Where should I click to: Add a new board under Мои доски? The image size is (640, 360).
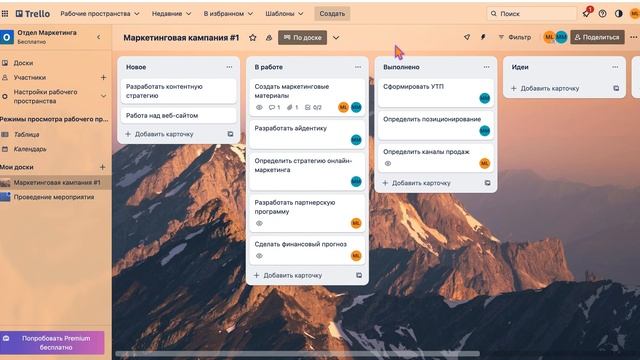tap(102, 167)
